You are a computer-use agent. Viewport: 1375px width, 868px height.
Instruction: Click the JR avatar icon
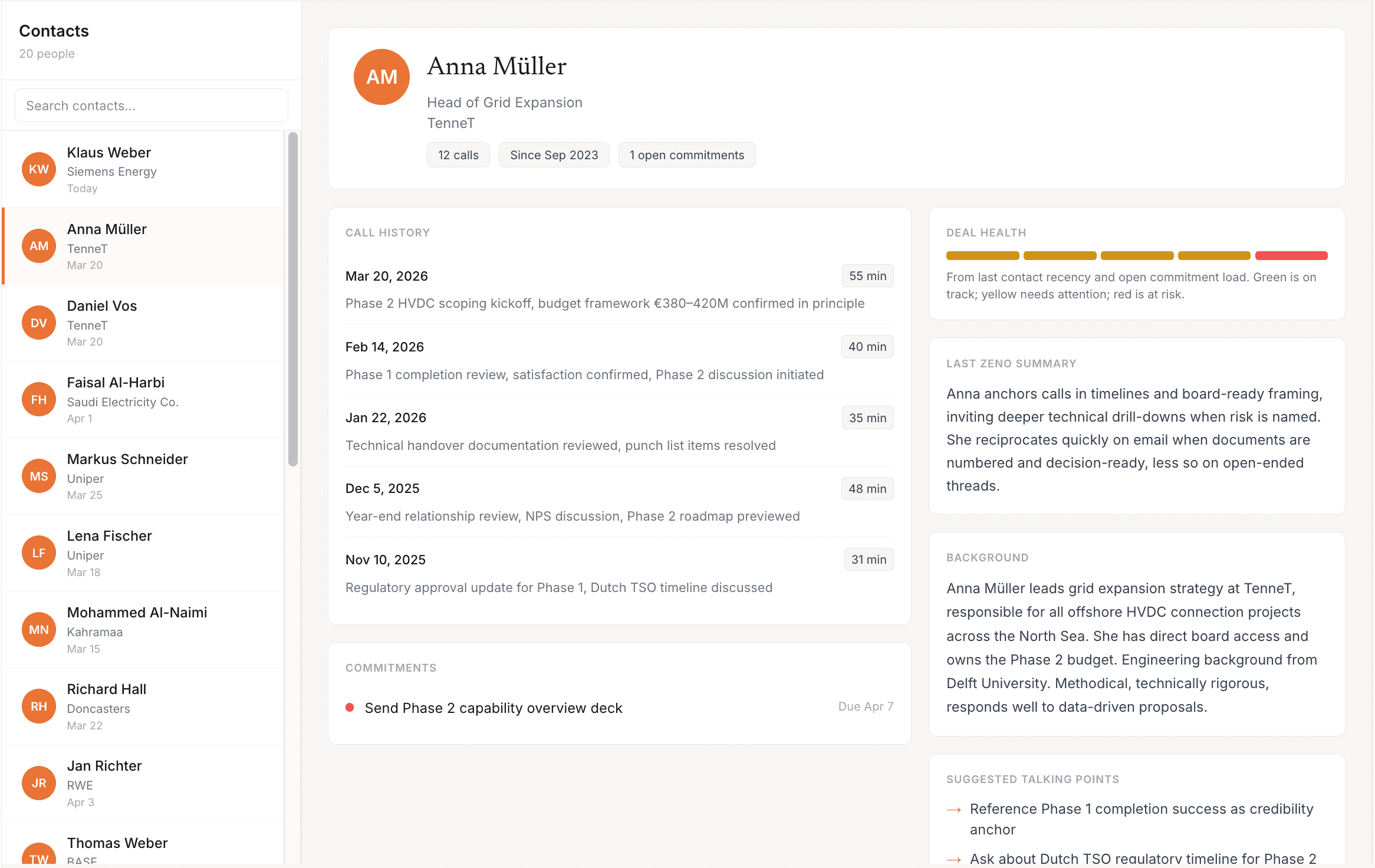(39, 782)
